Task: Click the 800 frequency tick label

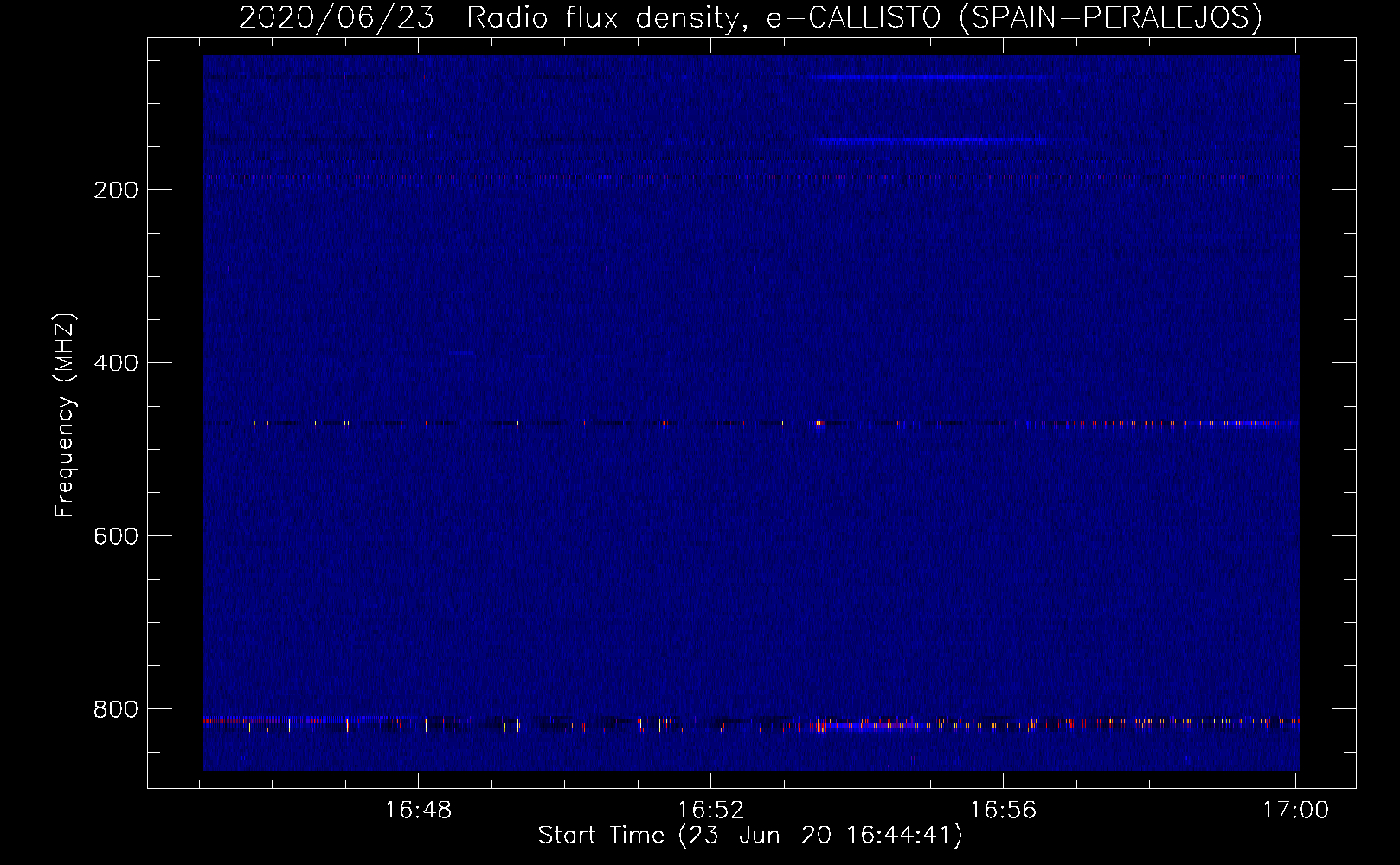Action: (x=116, y=709)
